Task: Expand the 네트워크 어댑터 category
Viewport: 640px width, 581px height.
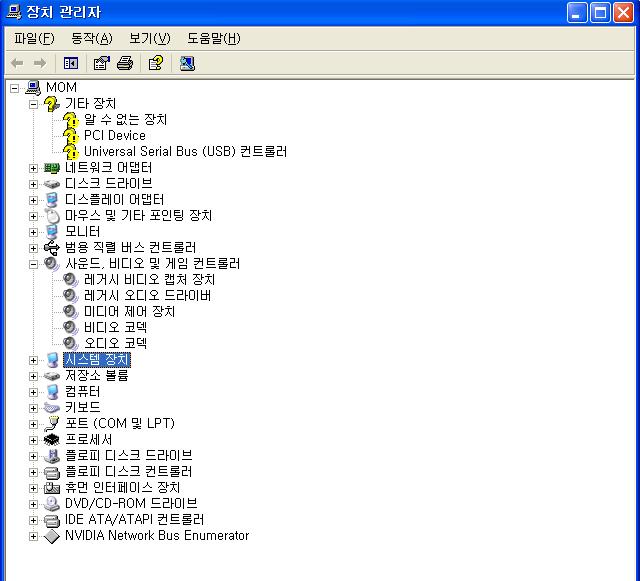Action: pyautogui.click(x=33, y=168)
